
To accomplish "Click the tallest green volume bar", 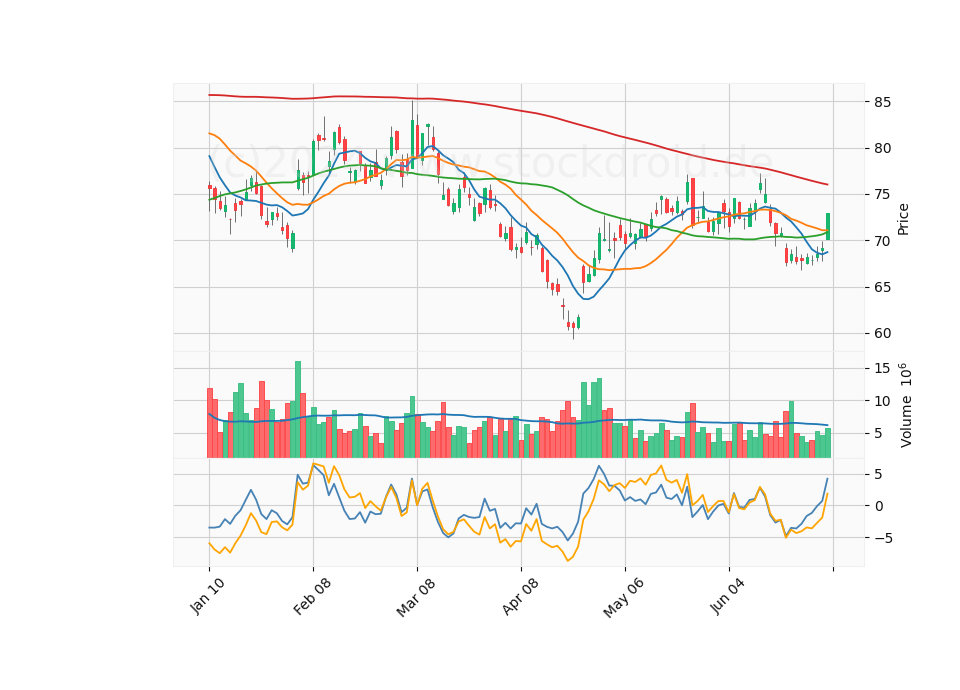I will tap(298, 409).
